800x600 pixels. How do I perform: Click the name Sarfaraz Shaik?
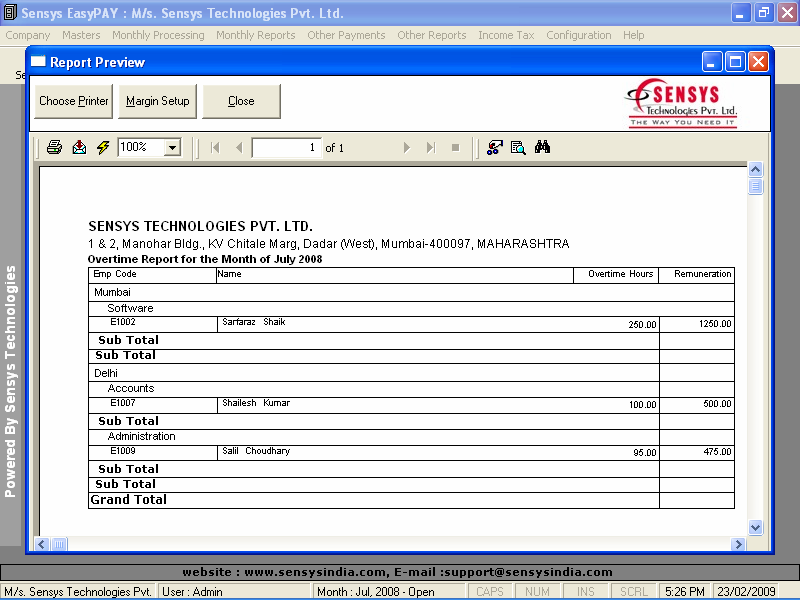tap(254, 322)
